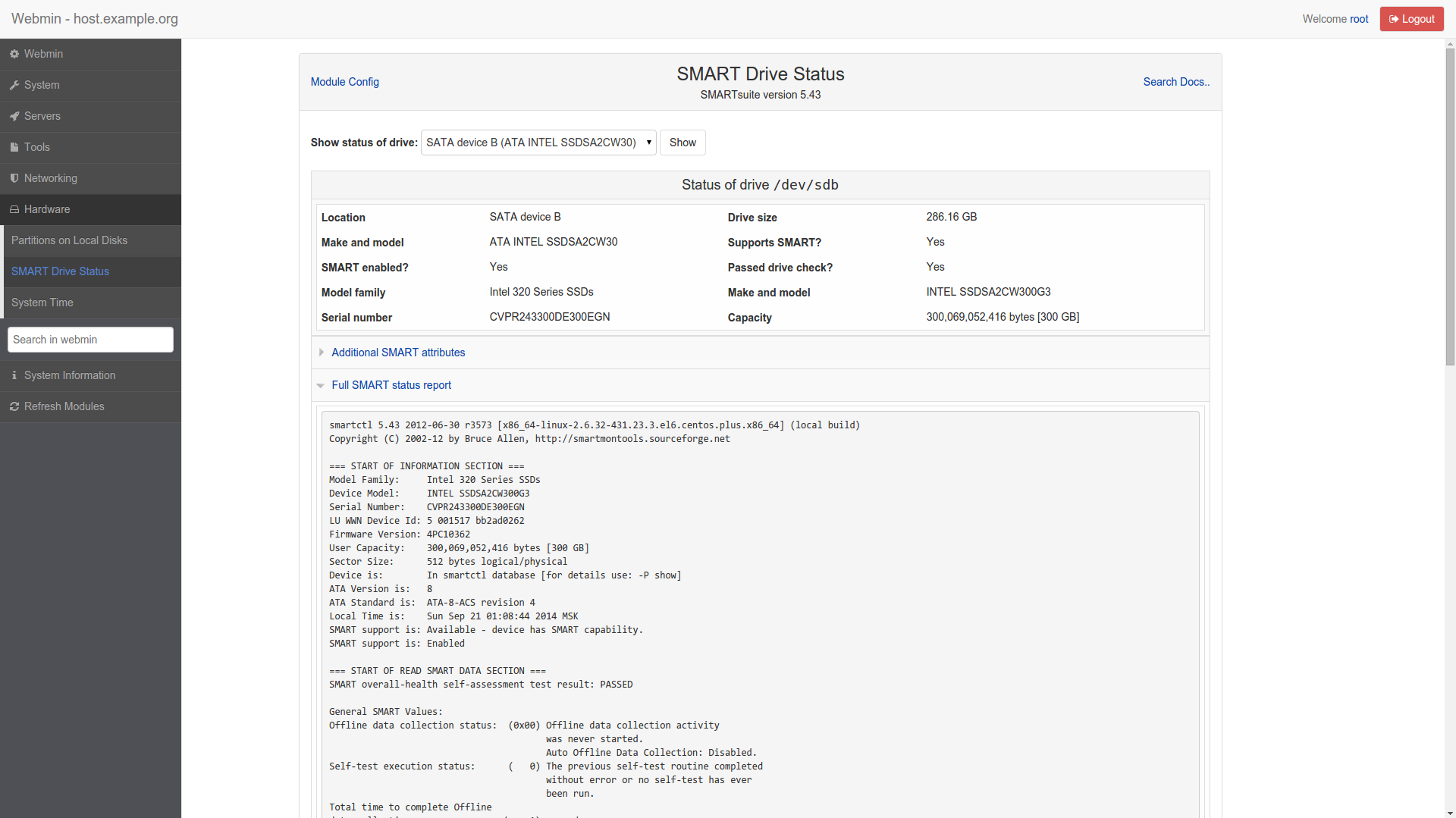Open the Module Config link
This screenshot has height=818, width=1456.
(x=345, y=82)
